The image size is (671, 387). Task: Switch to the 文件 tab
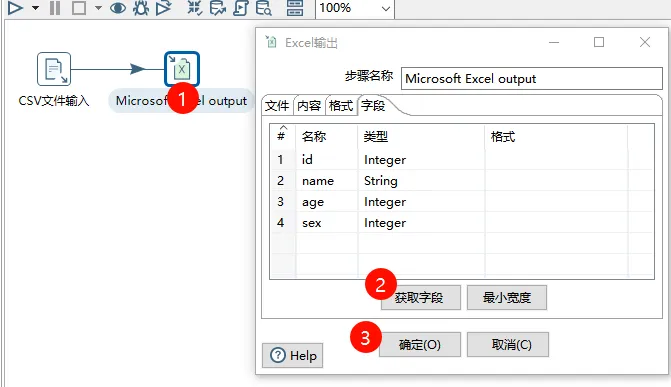click(277, 105)
